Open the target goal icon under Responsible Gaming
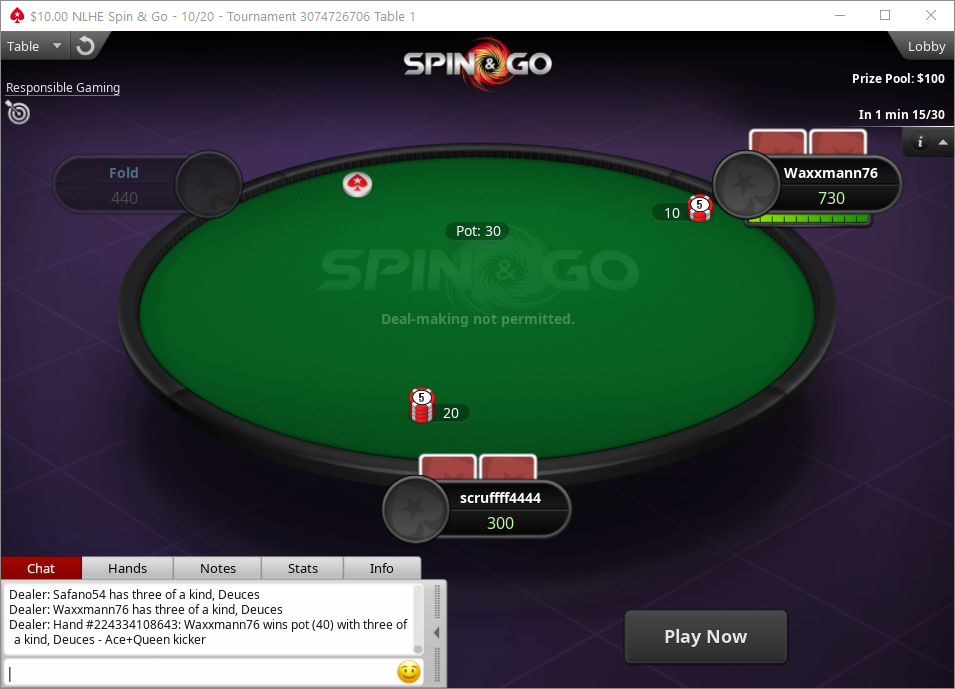This screenshot has width=955, height=689. [18, 113]
